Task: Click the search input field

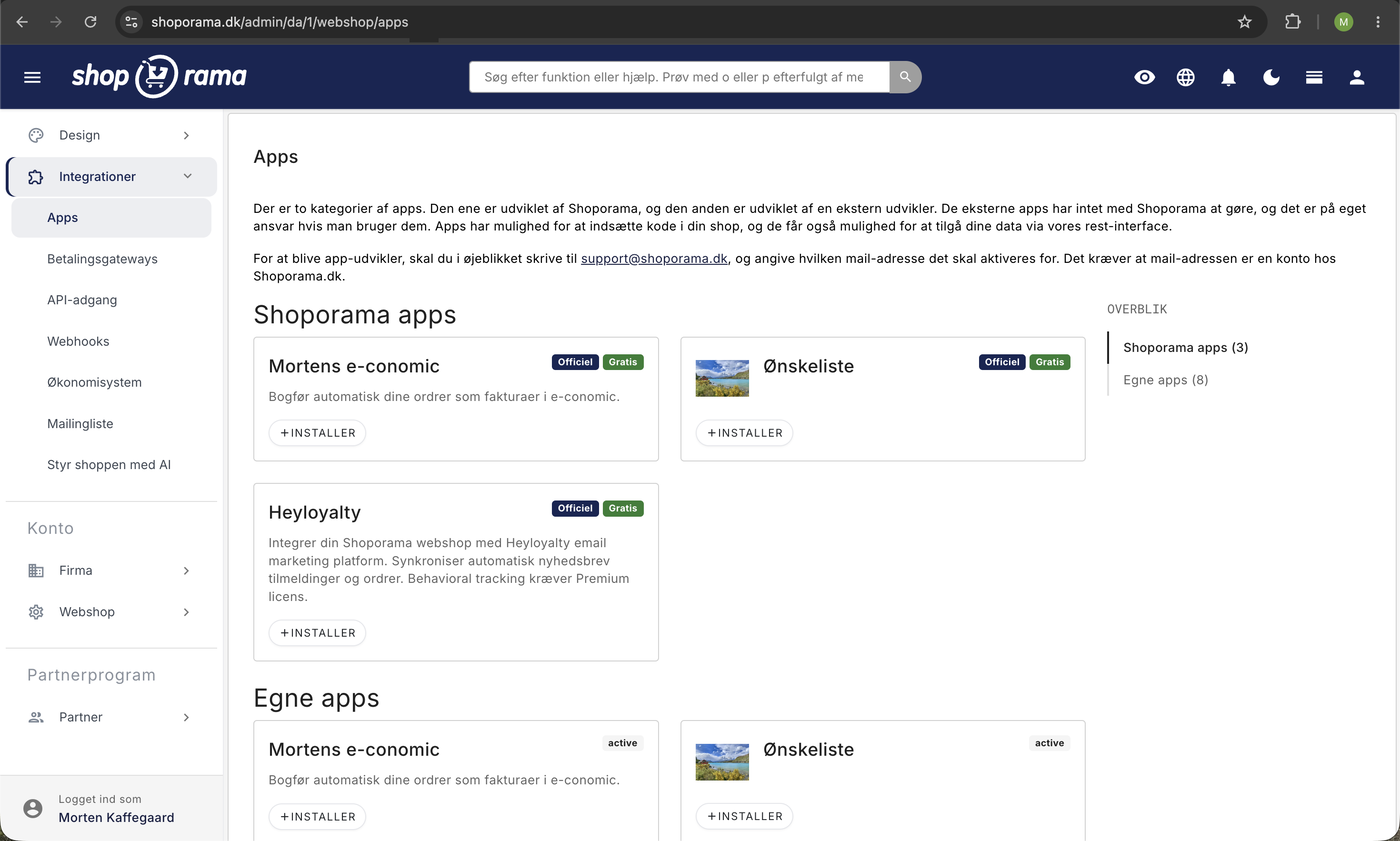Action: point(679,77)
